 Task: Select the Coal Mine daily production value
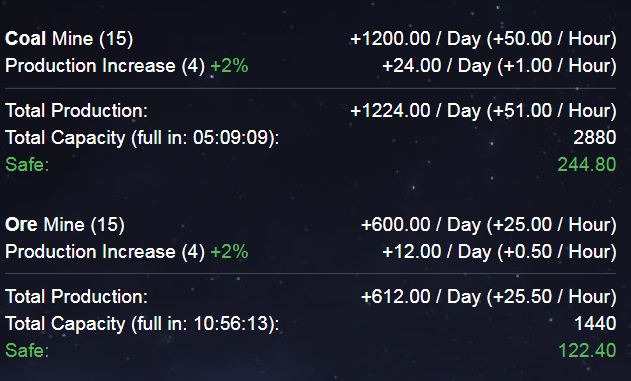[x=483, y=39]
